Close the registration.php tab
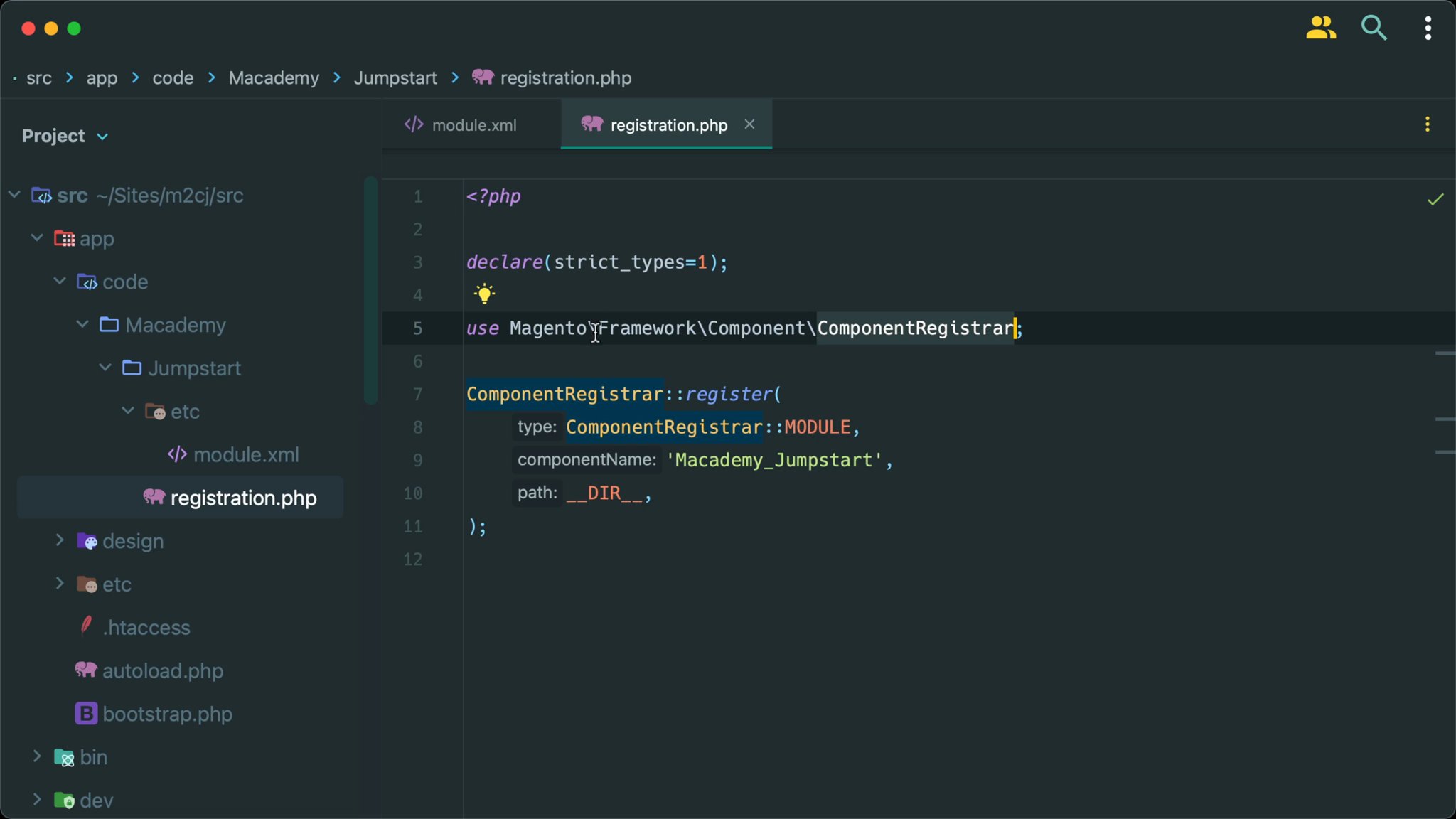The height and width of the screenshot is (819, 1456). (x=749, y=124)
